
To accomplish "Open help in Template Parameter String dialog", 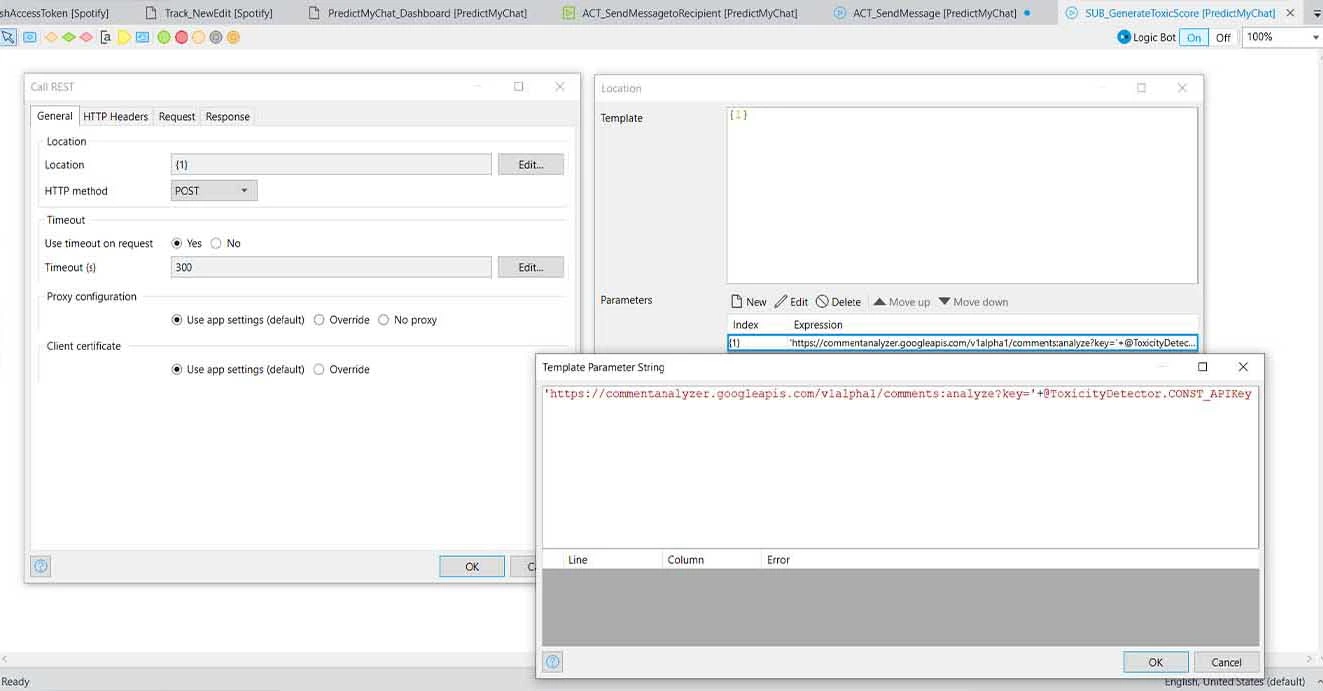I will tap(553, 661).
